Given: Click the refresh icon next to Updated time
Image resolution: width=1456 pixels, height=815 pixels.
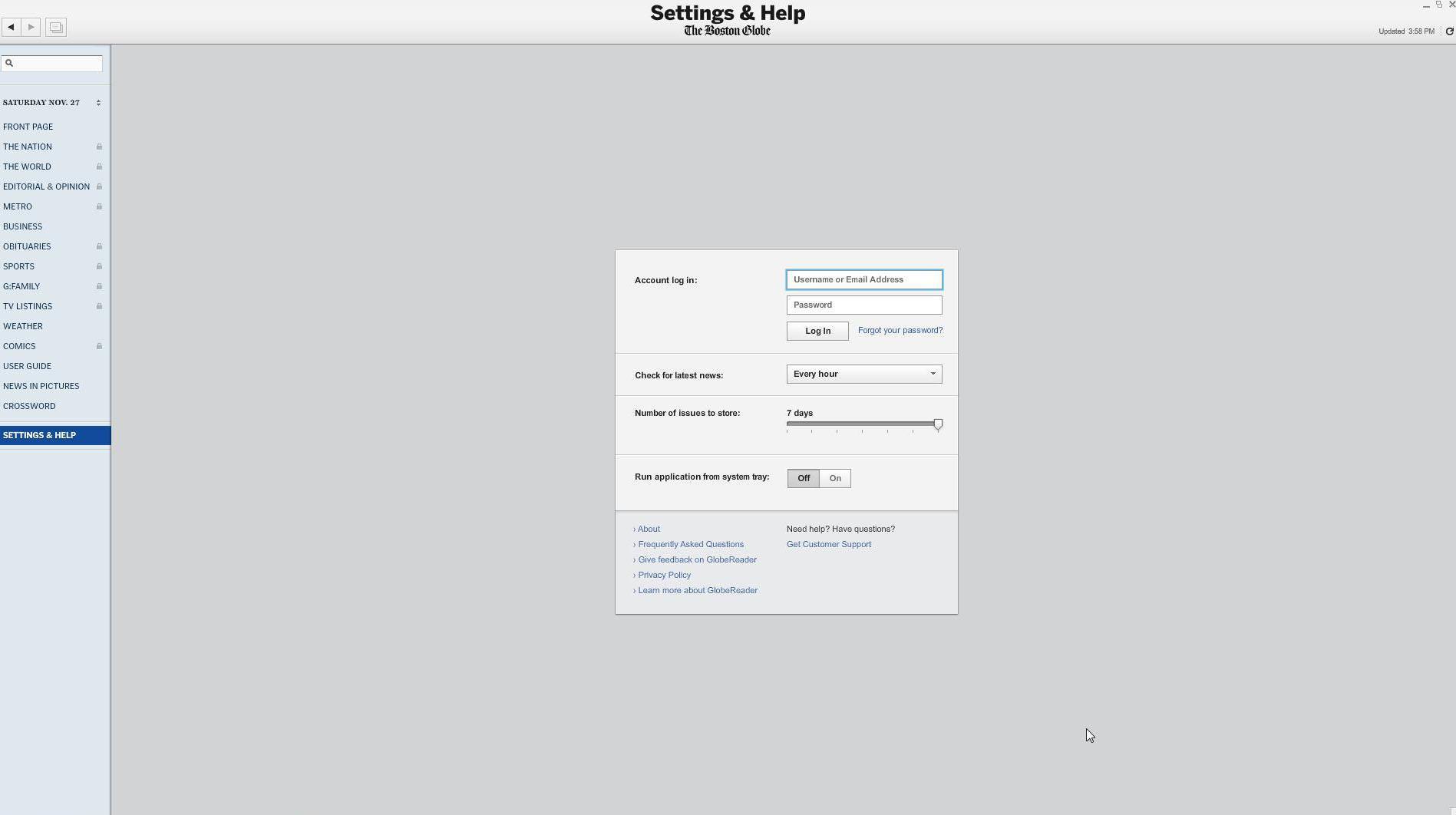Looking at the screenshot, I should click(1449, 31).
